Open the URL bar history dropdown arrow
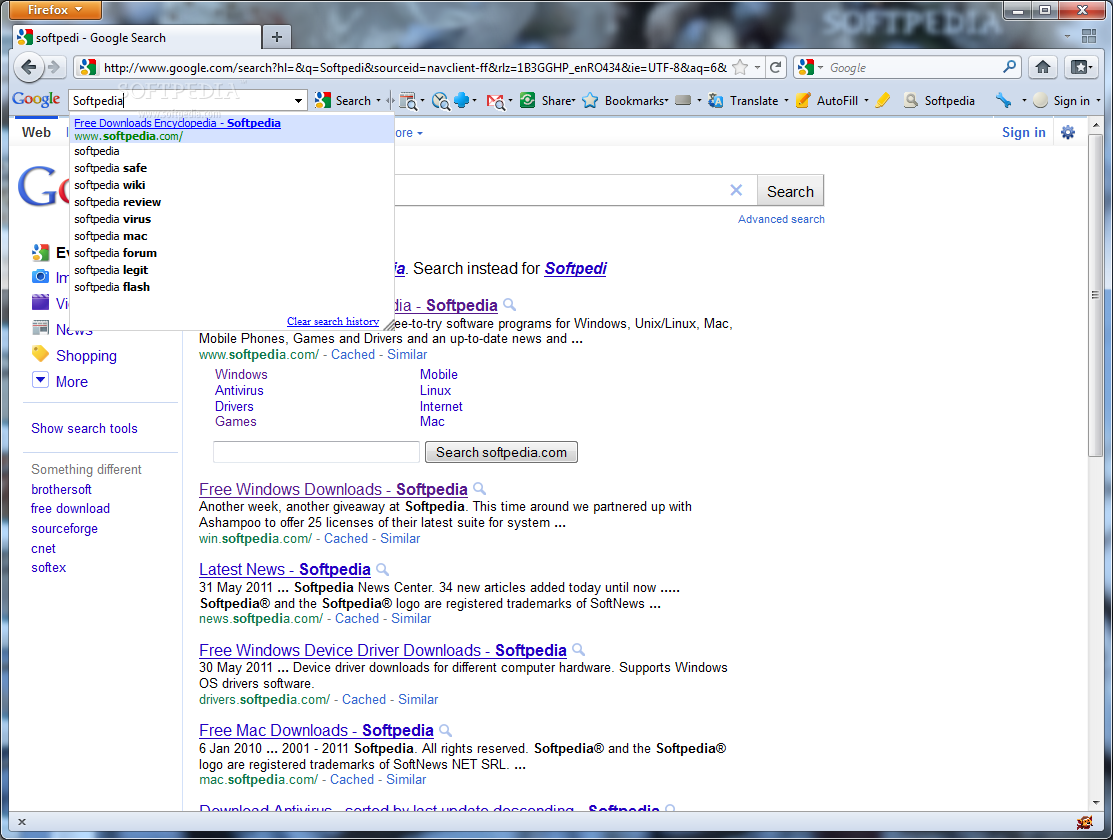 757,67
